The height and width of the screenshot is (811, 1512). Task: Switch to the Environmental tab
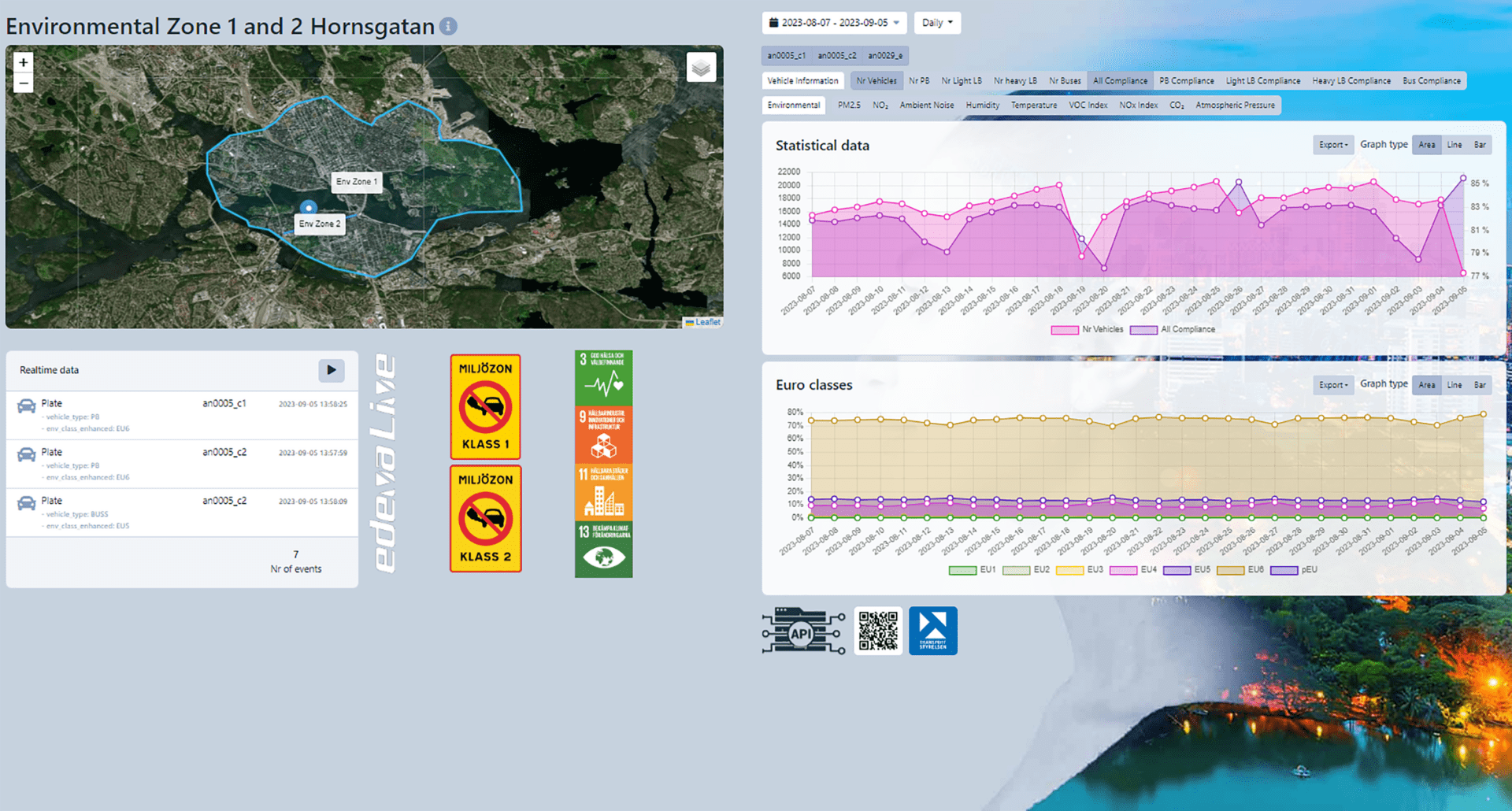(x=794, y=106)
